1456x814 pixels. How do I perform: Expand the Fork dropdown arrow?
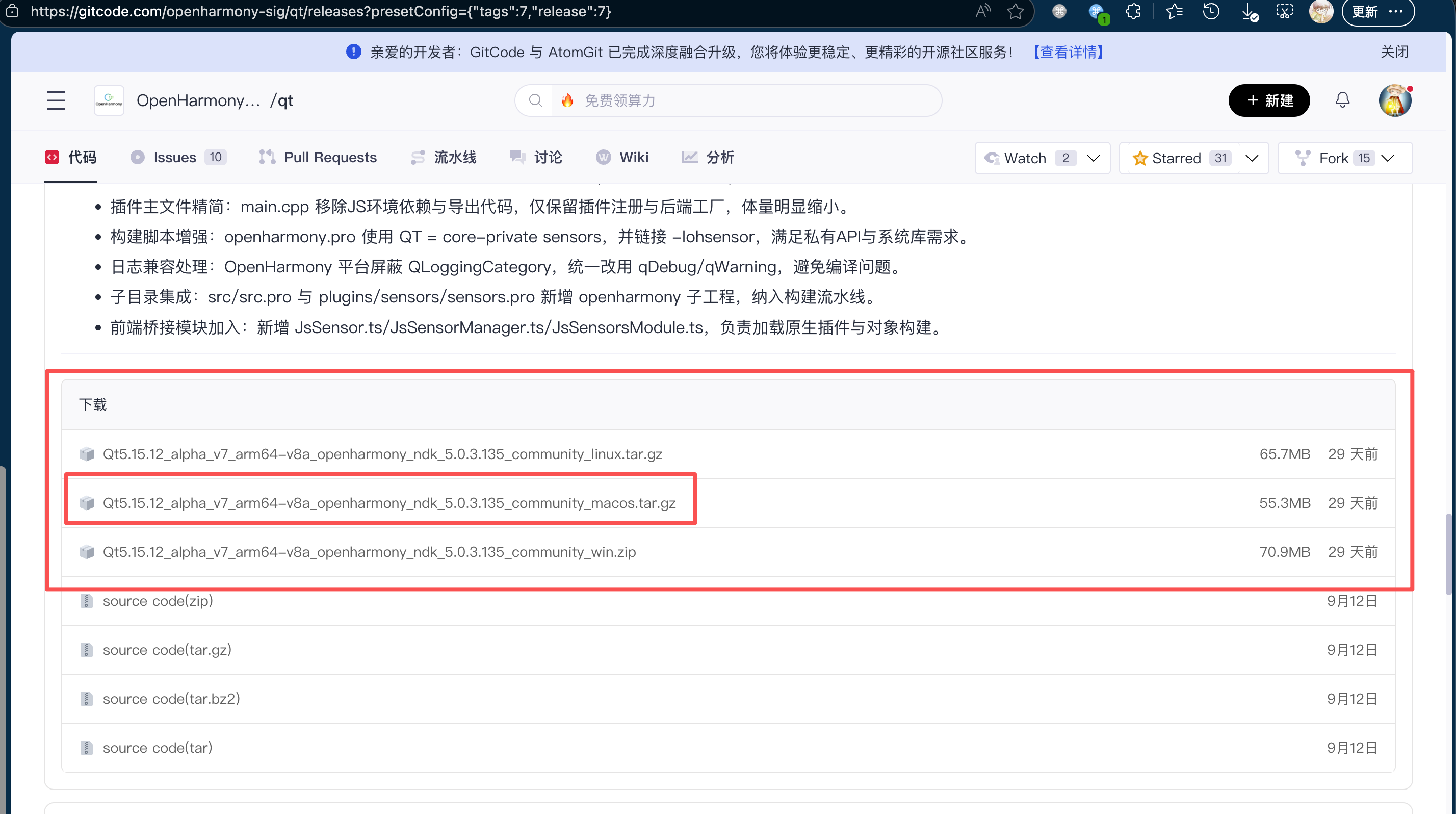(1388, 158)
